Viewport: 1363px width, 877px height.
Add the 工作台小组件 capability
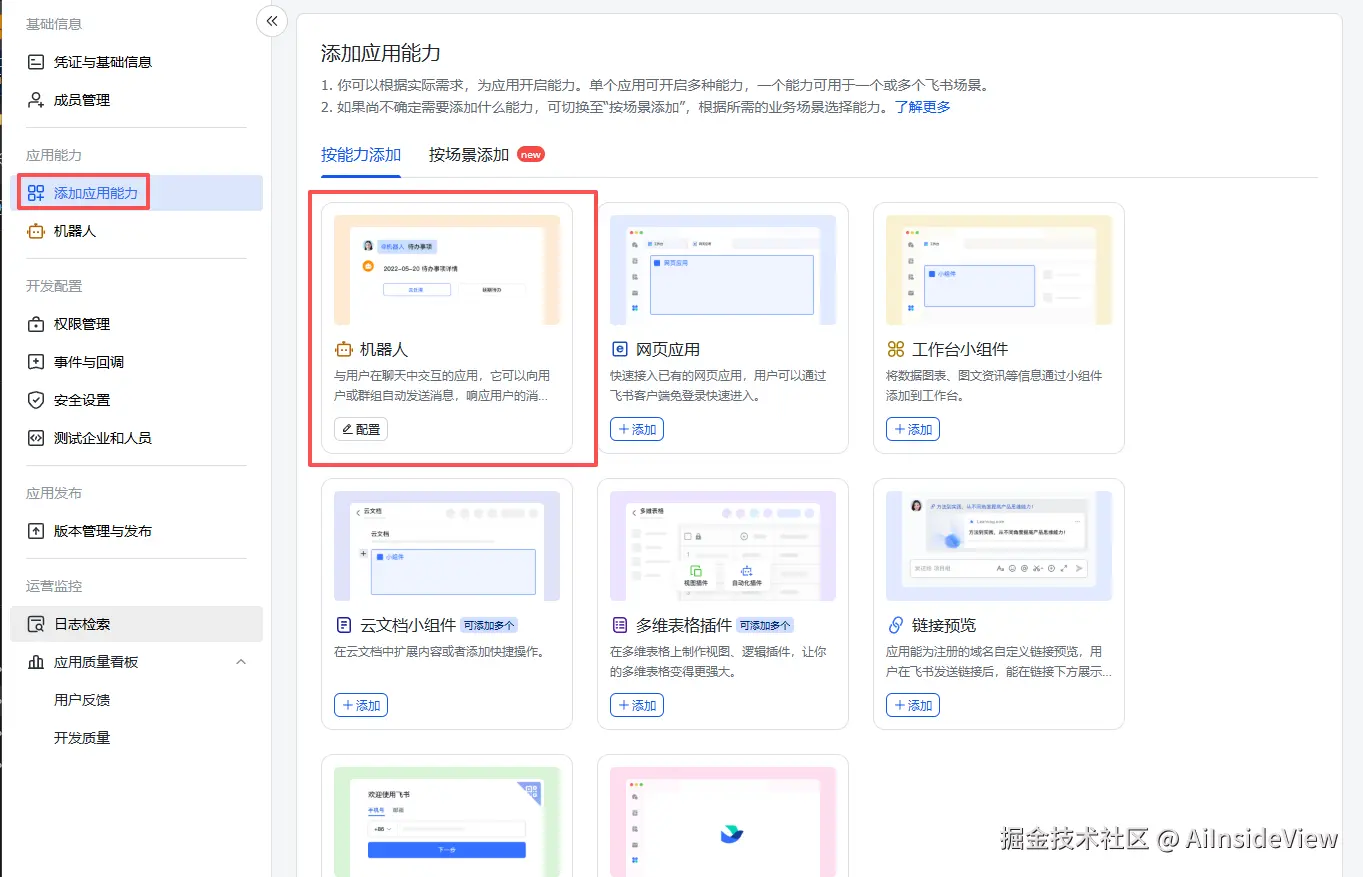coord(913,429)
